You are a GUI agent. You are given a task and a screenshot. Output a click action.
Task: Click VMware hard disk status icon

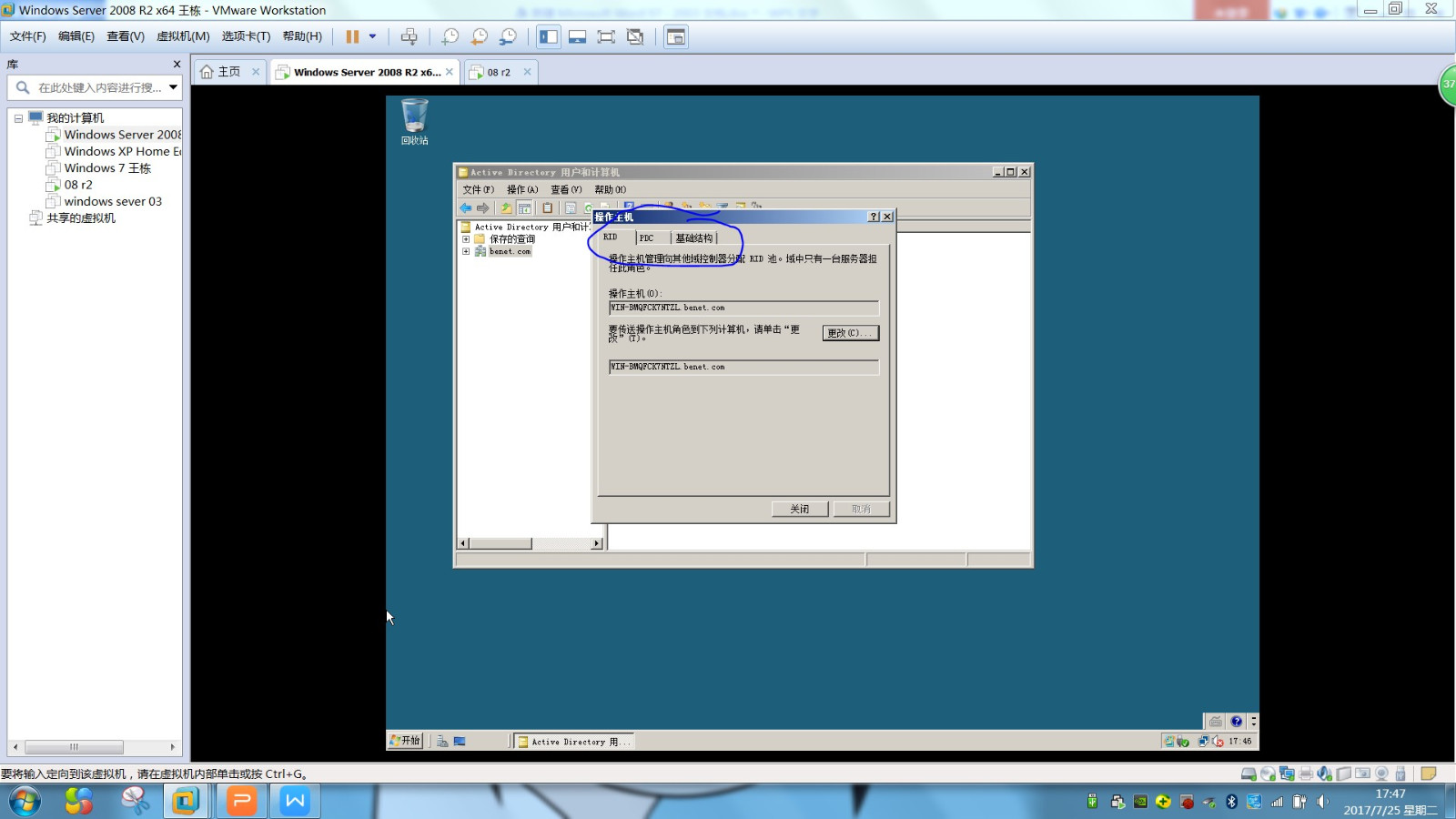click(x=1249, y=773)
